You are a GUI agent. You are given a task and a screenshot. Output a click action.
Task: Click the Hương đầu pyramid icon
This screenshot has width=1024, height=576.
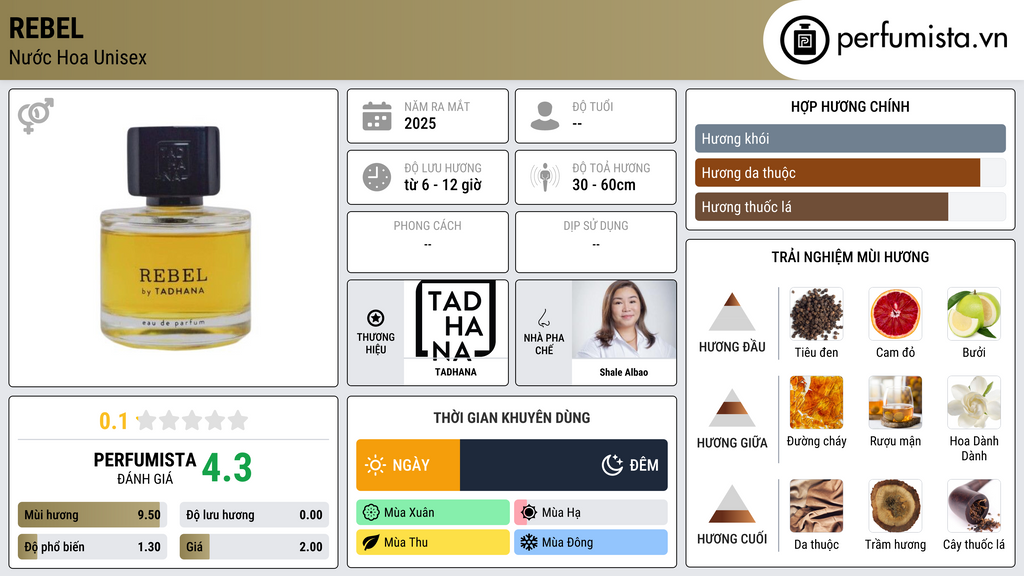[732, 312]
